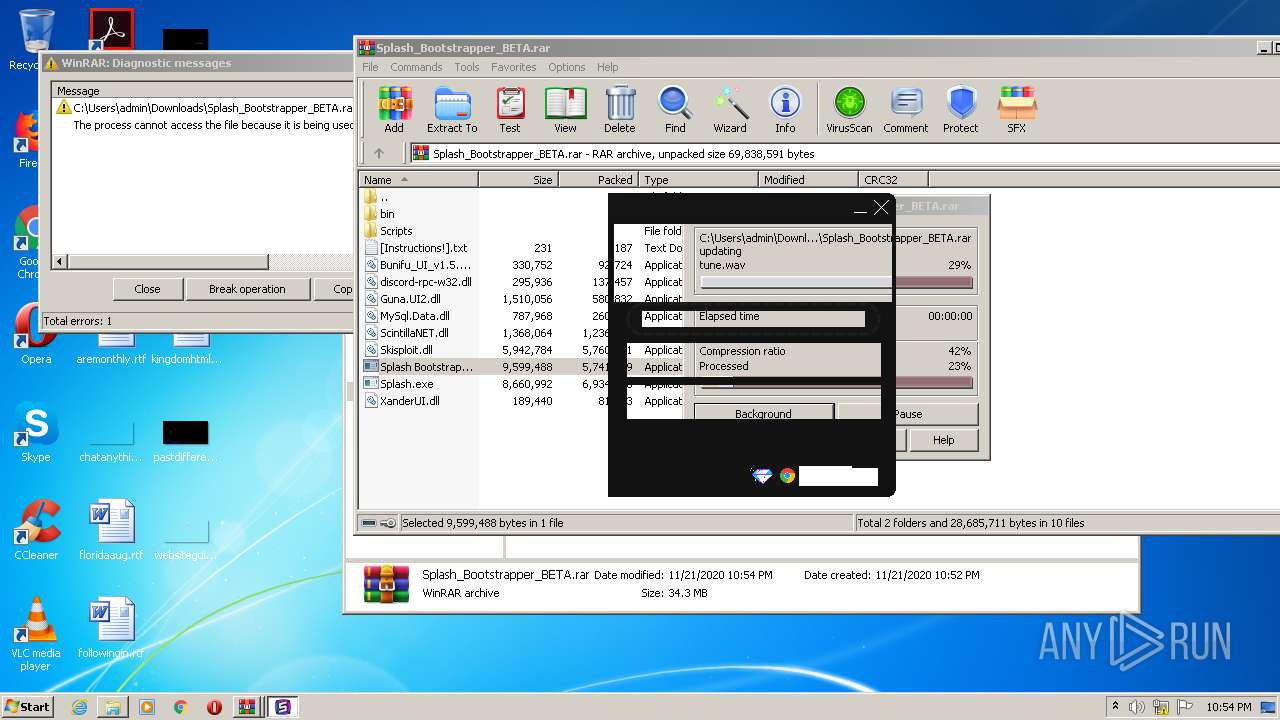Sort the list by the Name column header
This screenshot has width=1280, height=720.
pyautogui.click(x=418, y=180)
